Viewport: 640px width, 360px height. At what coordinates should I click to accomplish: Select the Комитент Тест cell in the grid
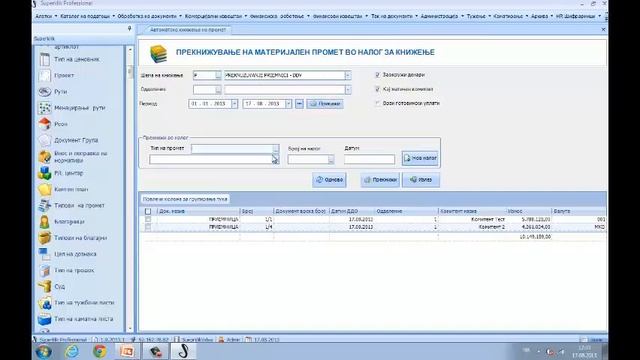click(x=472, y=220)
